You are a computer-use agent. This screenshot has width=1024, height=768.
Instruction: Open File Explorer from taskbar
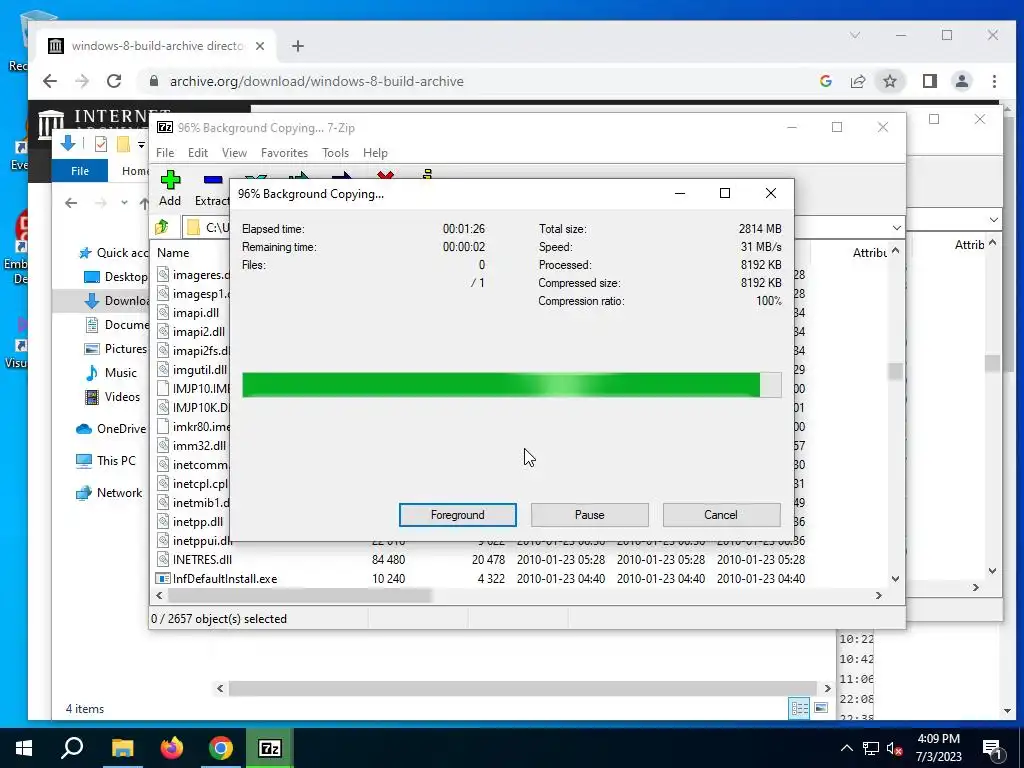click(x=122, y=748)
